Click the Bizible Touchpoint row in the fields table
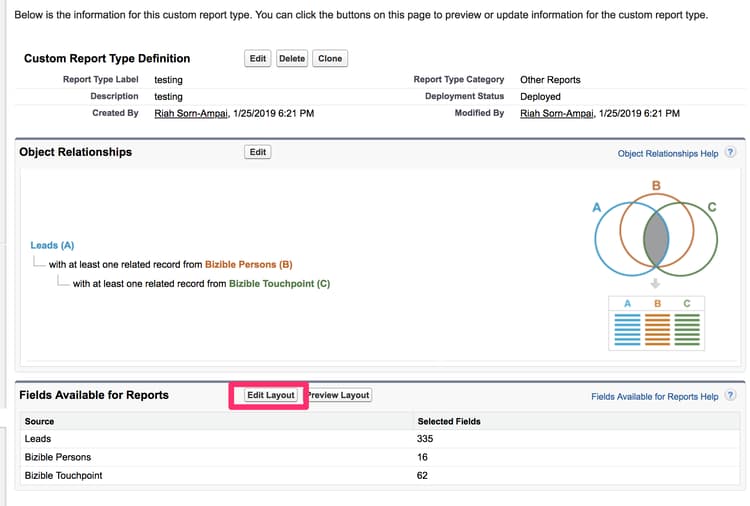750x506 pixels. pos(381,475)
